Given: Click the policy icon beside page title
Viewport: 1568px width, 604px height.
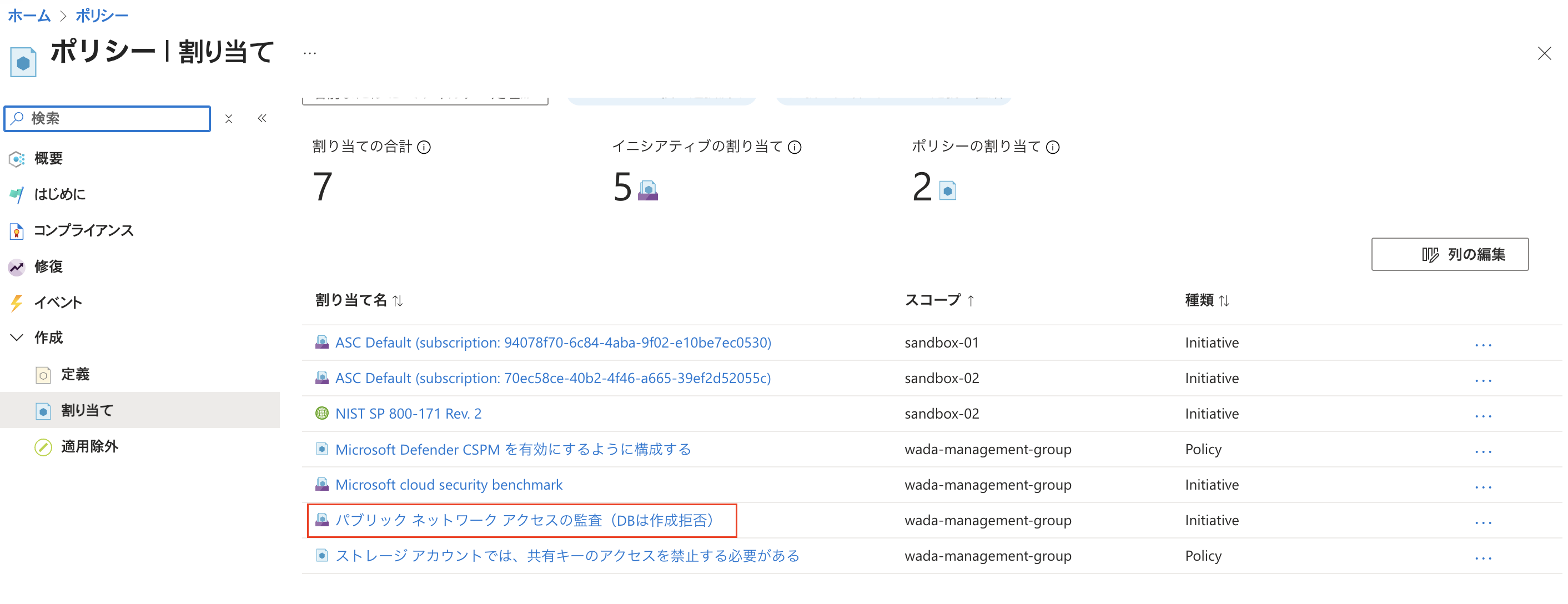Looking at the screenshot, I should [x=23, y=62].
